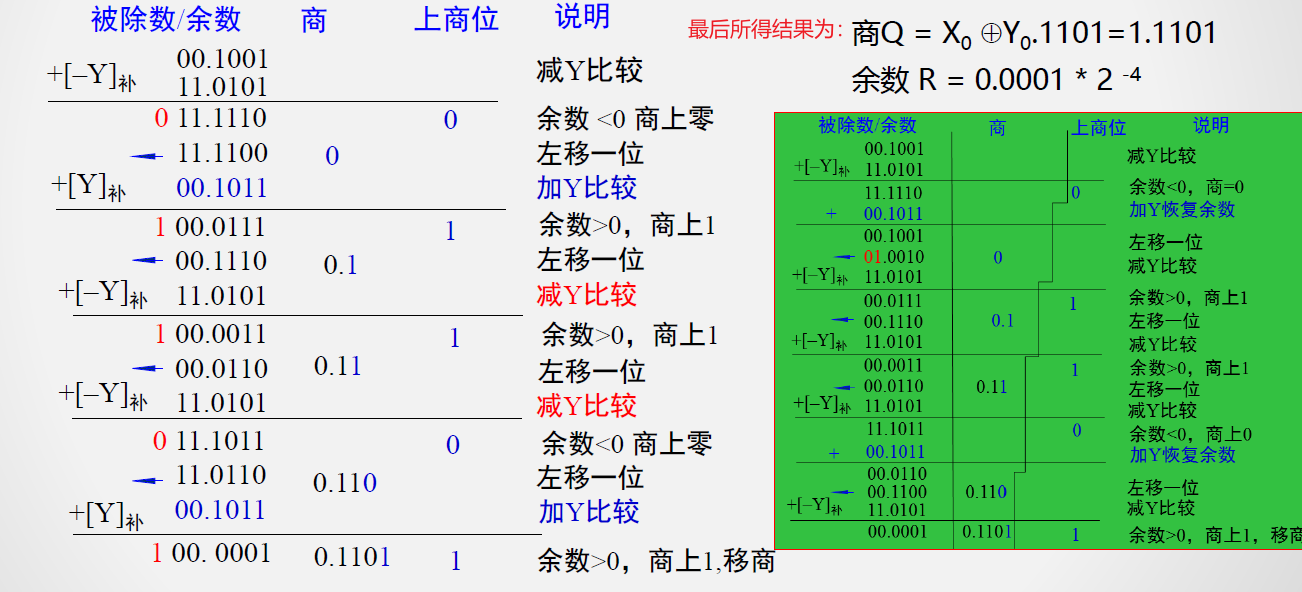
Task: Click '00.0111' inside the green table
Action: click(x=894, y=299)
